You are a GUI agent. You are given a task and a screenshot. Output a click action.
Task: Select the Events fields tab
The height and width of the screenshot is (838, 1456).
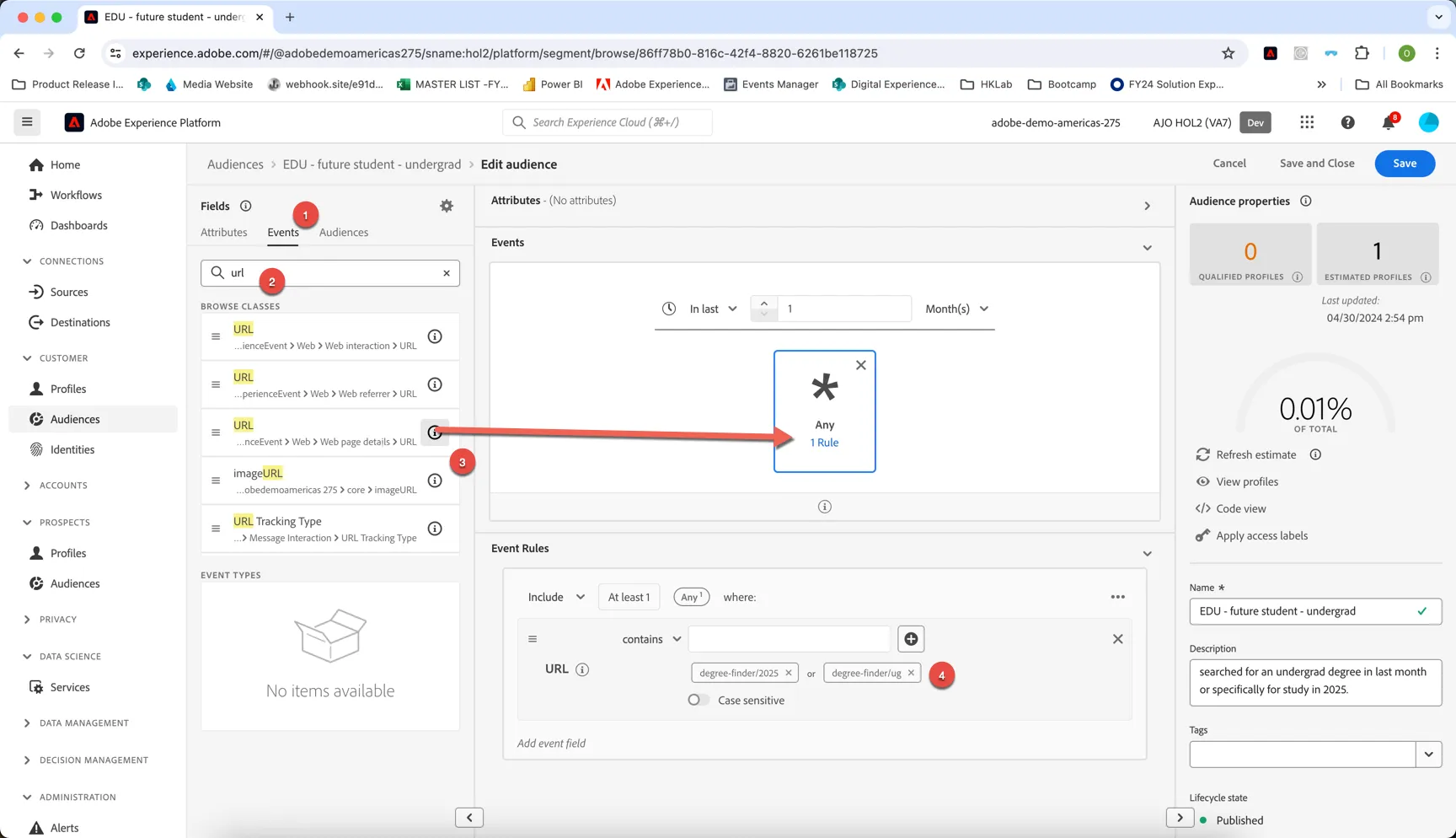(x=283, y=233)
